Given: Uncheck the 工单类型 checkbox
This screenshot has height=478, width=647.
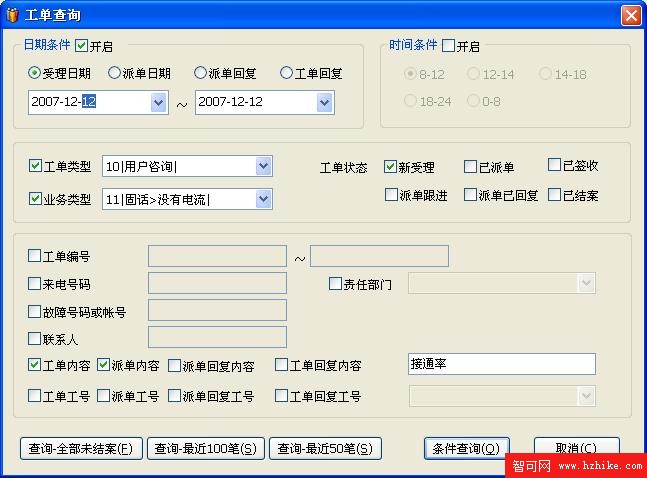Looking at the screenshot, I should [35, 166].
